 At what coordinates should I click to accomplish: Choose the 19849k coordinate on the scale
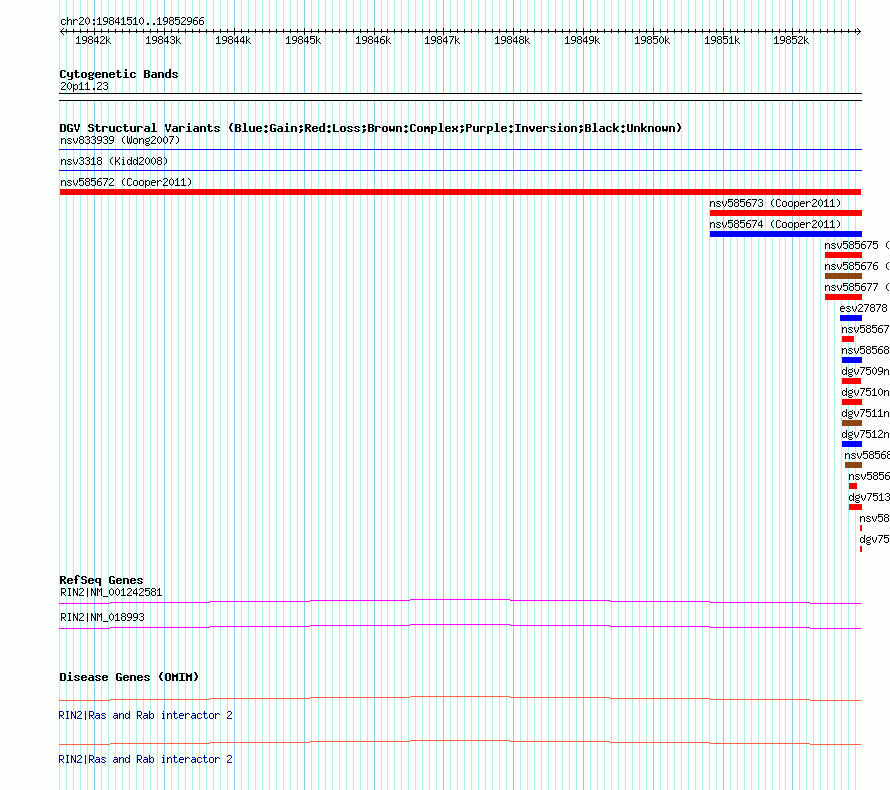coord(582,40)
